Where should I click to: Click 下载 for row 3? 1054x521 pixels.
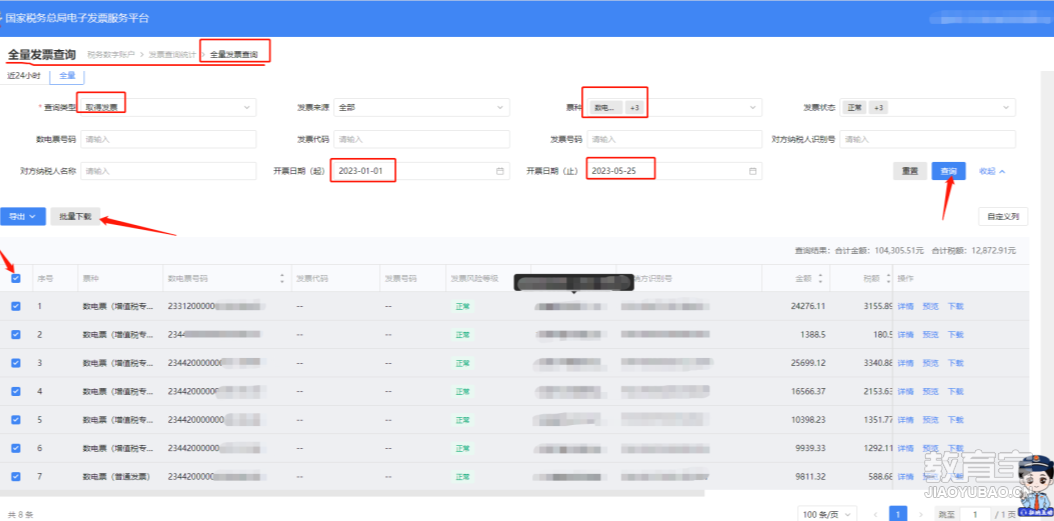click(x=955, y=363)
